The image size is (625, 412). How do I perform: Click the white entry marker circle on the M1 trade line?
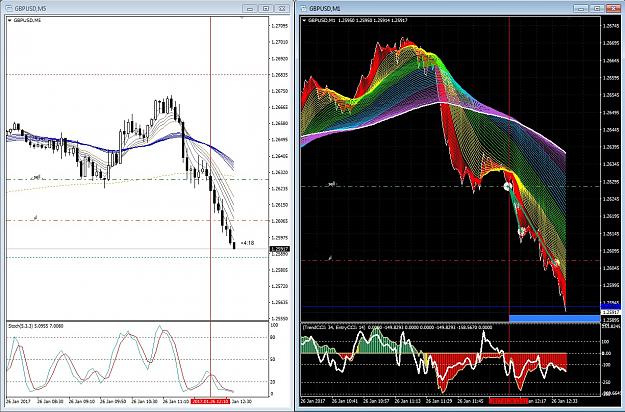click(x=507, y=186)
